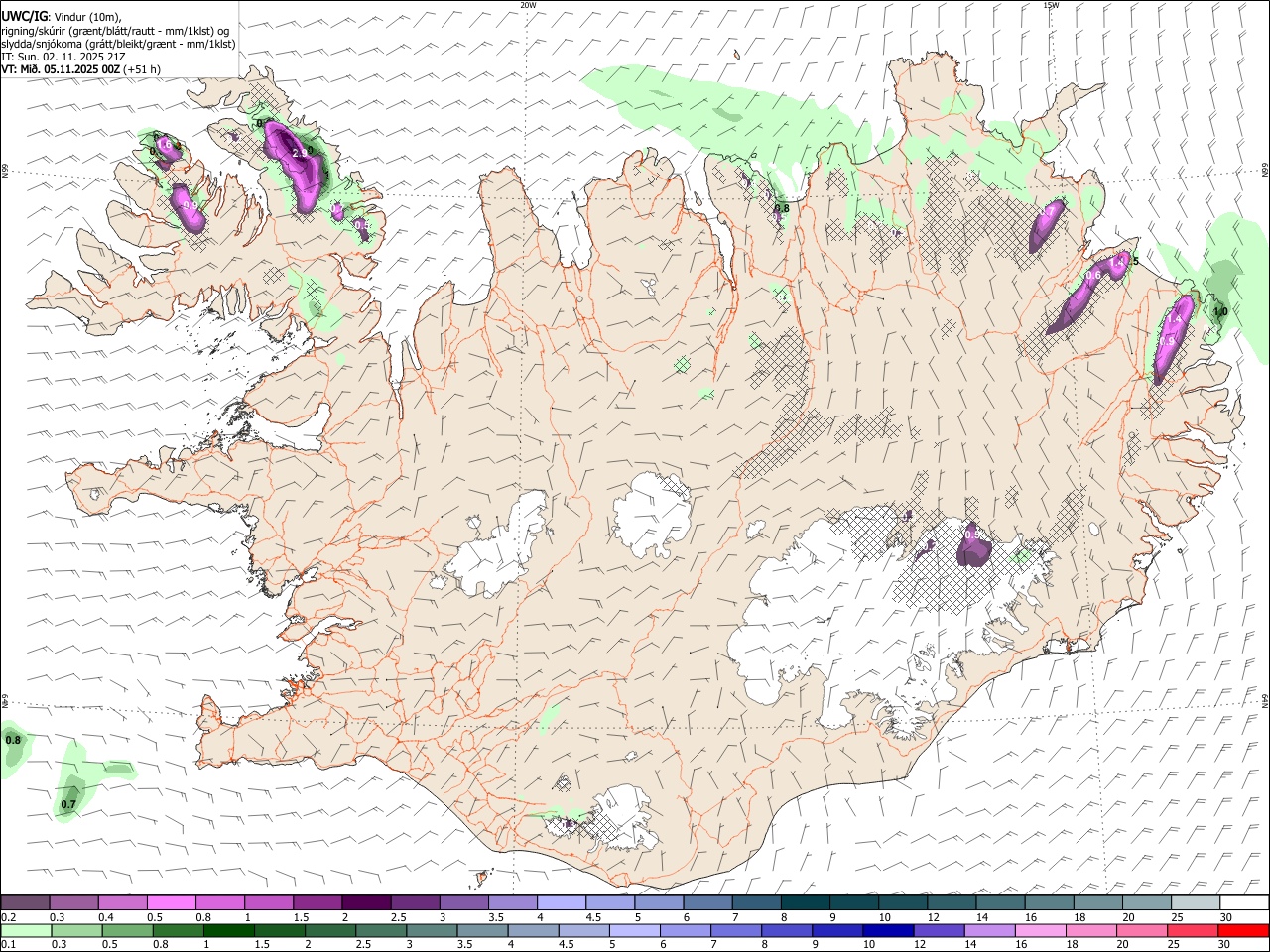Click the '15W' longitude label at top
This screenshot has width=1270, height=952.
1051,5
